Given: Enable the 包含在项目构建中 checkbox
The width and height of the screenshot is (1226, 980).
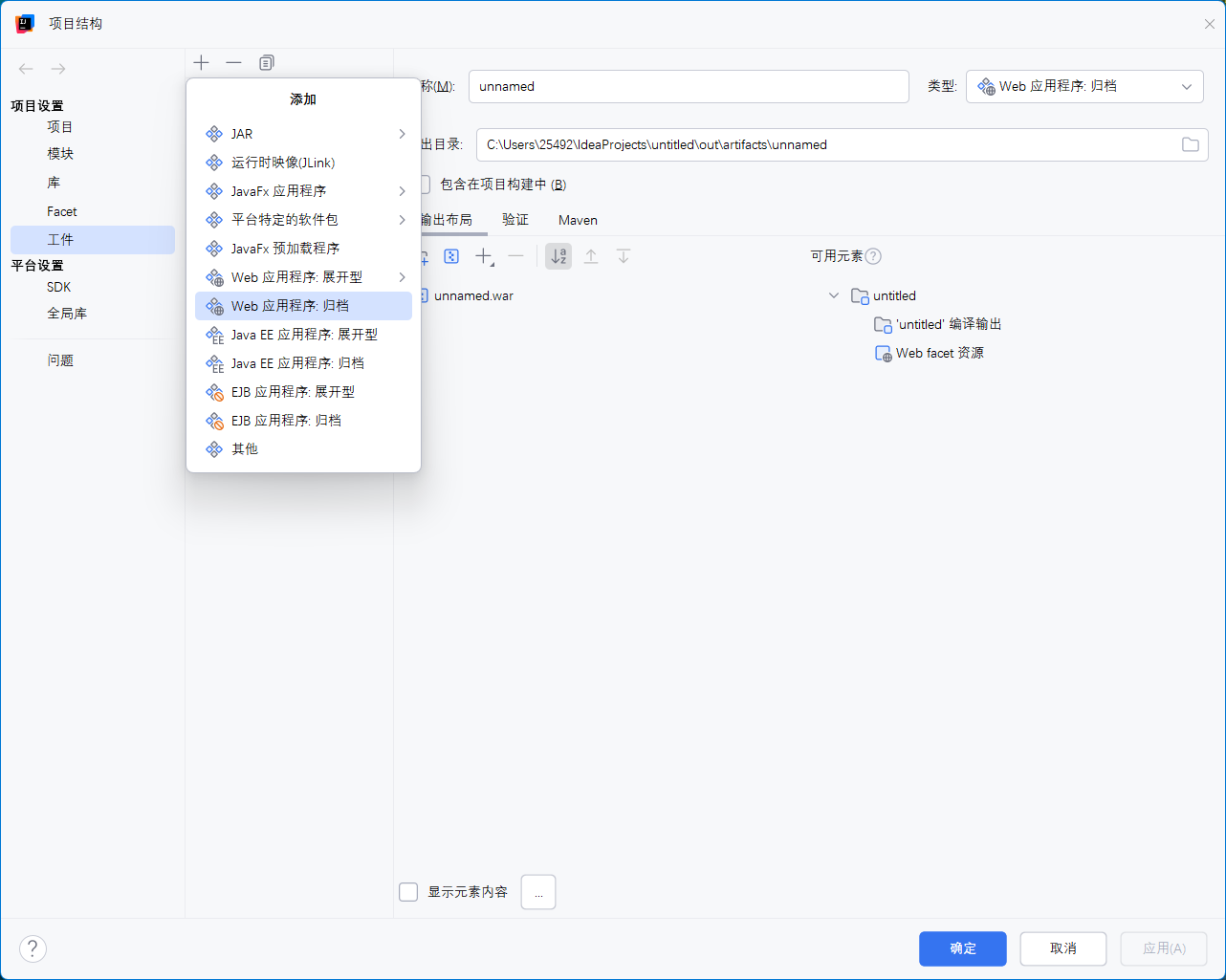Looking at the screenshot, I should pos(423,184).
